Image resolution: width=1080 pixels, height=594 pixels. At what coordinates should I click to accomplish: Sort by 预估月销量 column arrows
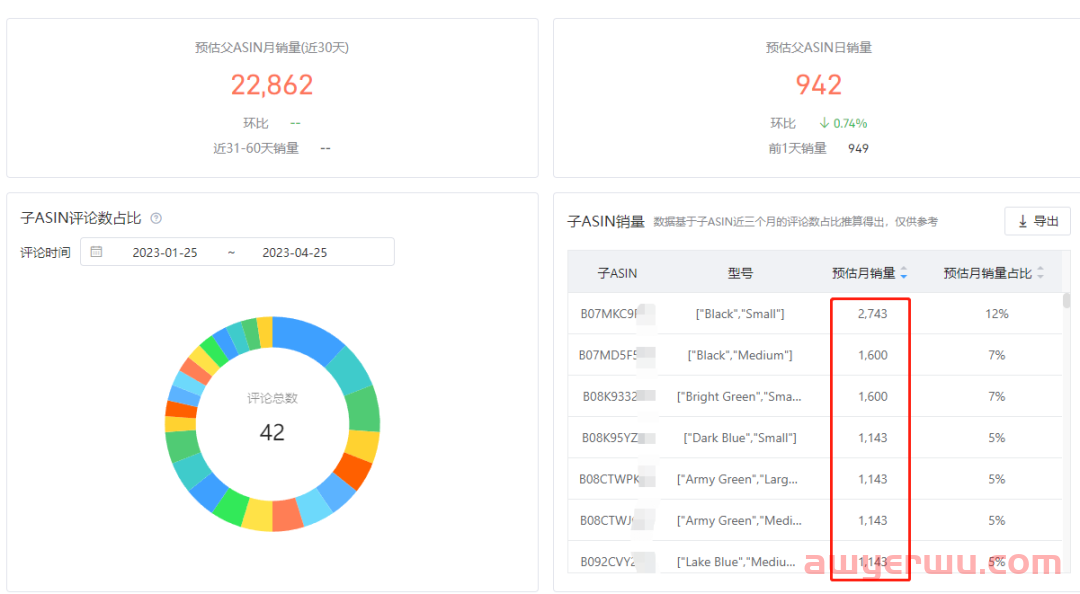click(904, 273)
